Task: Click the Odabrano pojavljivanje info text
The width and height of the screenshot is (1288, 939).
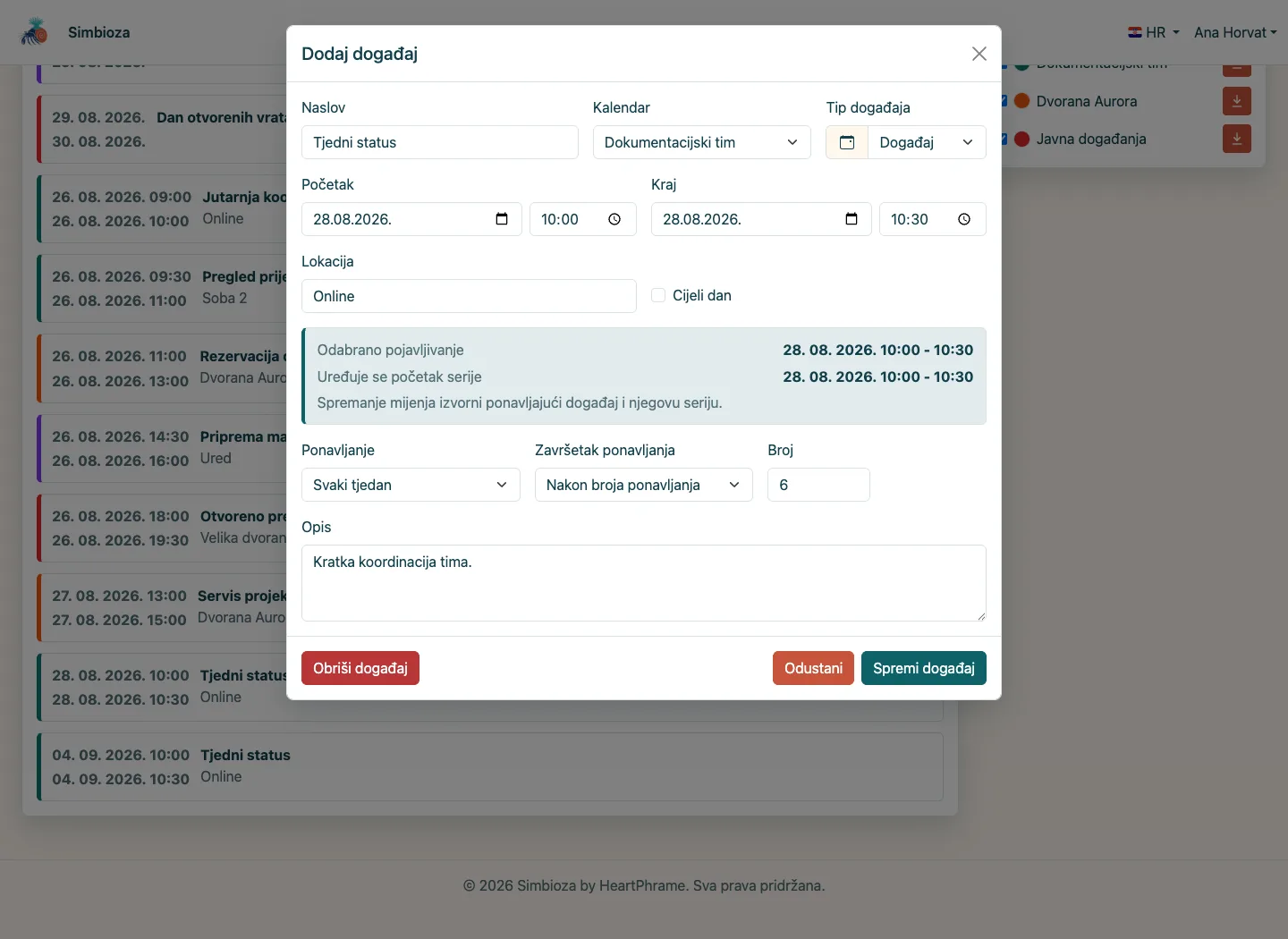Action: tap(390, 350)
